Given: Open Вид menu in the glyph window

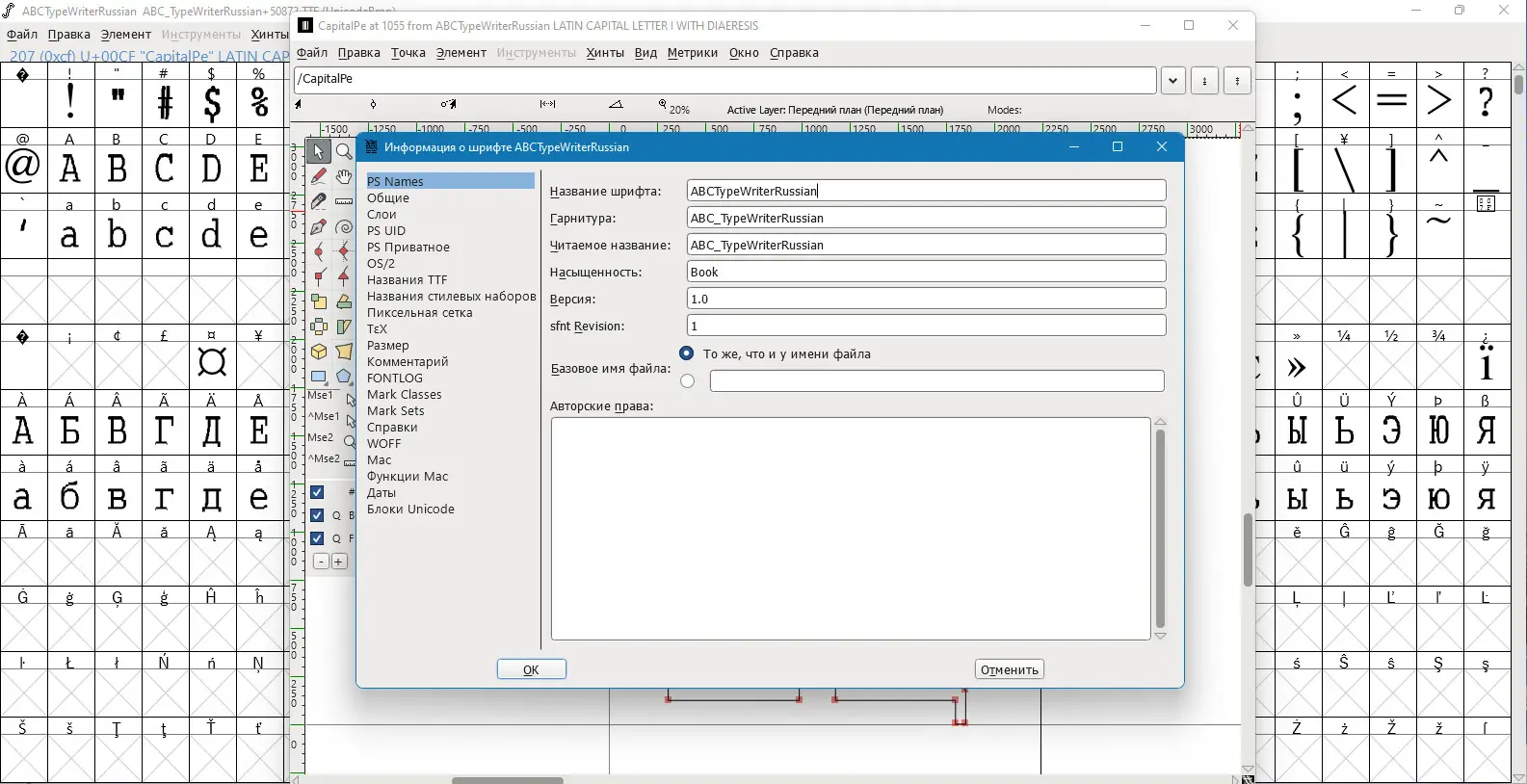Looking at the screenshot, I should pyautogui.click(x=645, y=53).
